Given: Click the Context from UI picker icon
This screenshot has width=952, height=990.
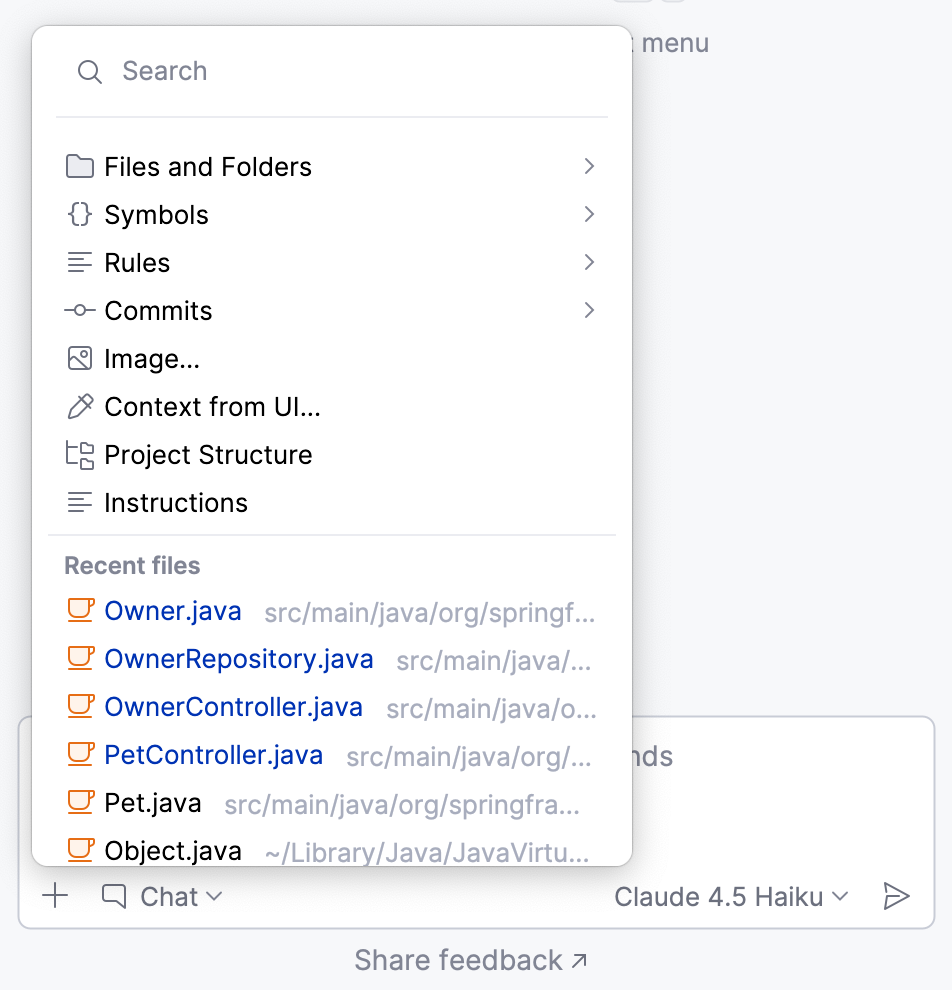Looking at the screenshot, I should pyautogui.click(x=79, y=407).
